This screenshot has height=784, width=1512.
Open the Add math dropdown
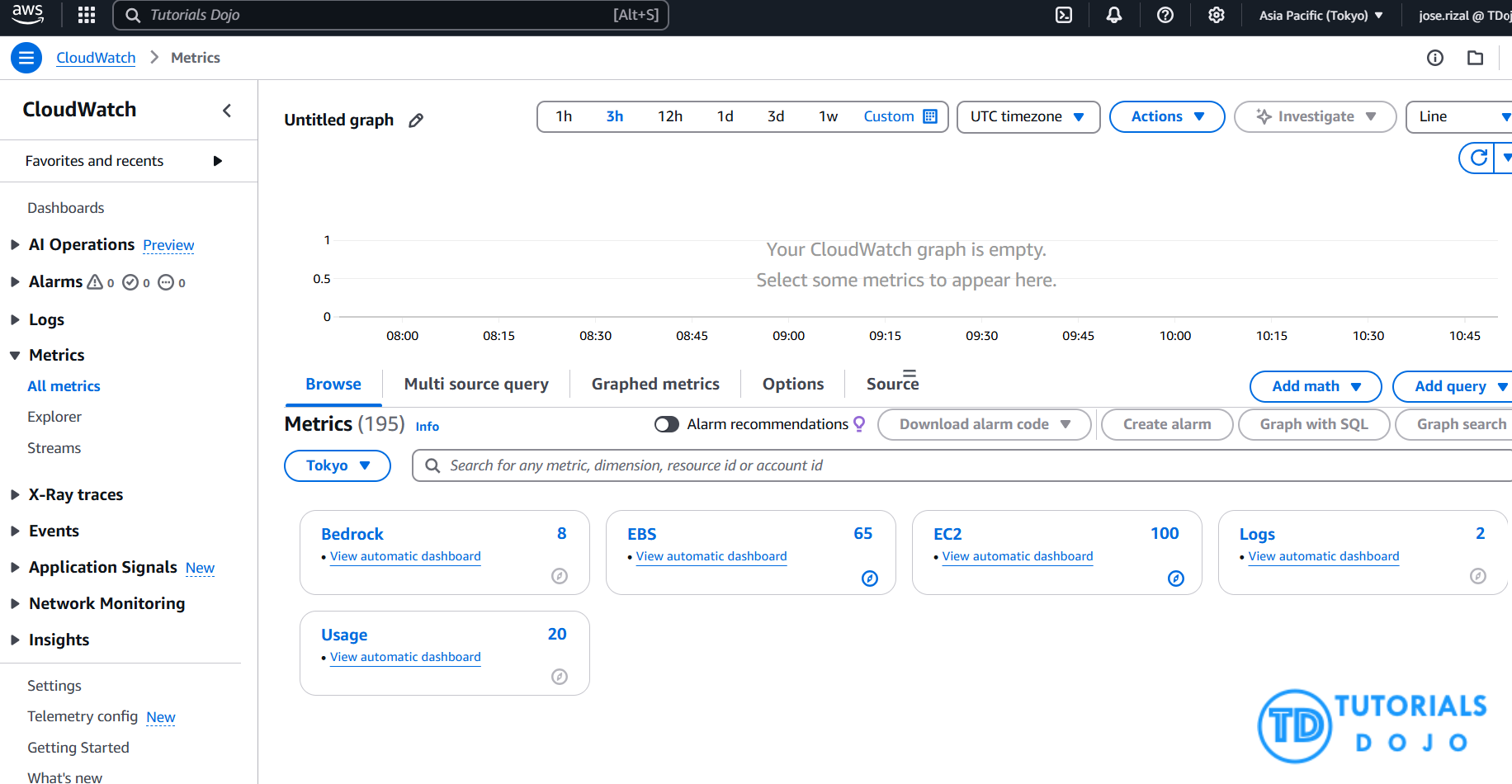1316,386
